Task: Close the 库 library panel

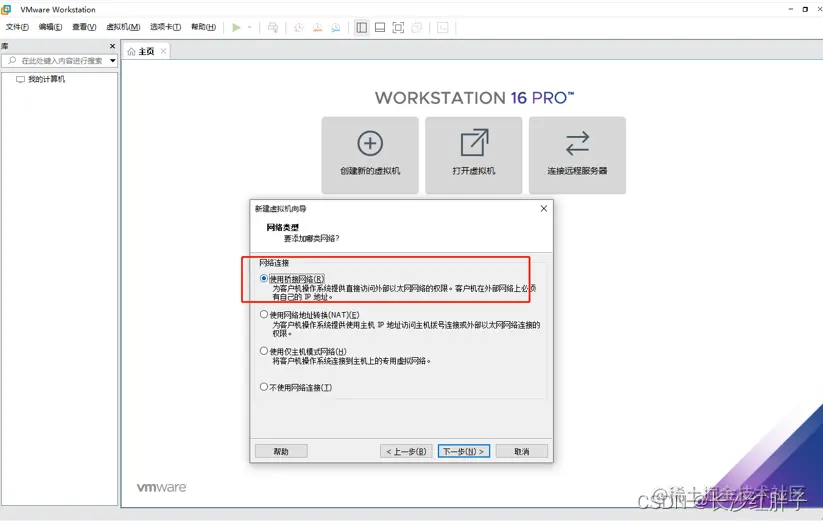Action: tap(112, 46)
